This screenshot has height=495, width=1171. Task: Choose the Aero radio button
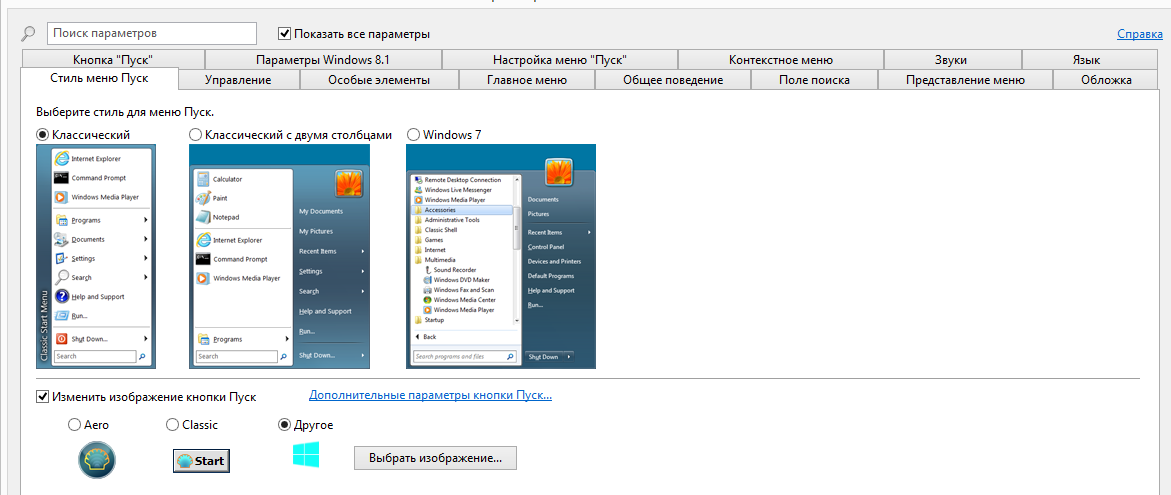[x=73, y=425]
